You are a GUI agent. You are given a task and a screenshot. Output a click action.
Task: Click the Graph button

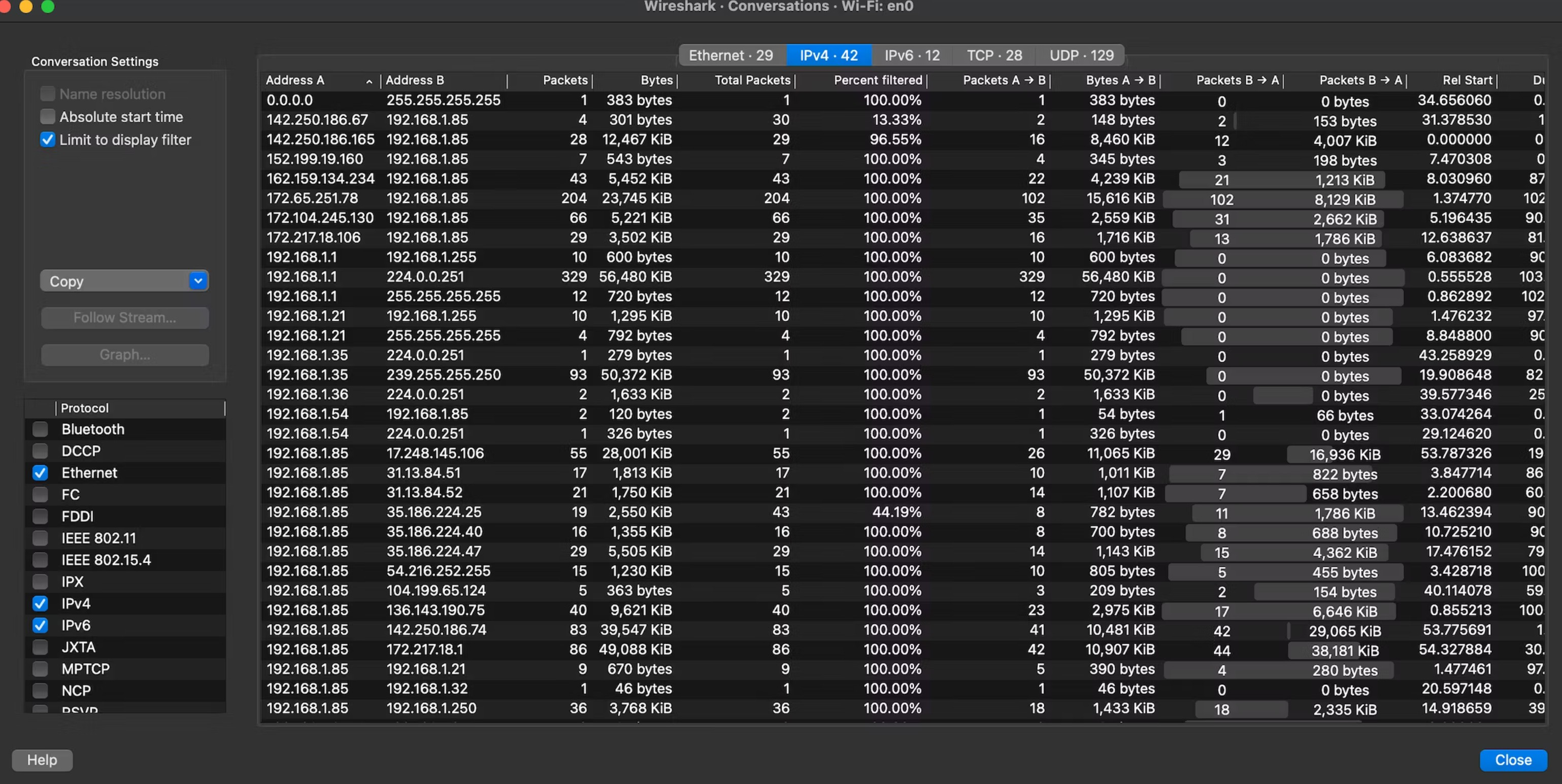(125, 355)
